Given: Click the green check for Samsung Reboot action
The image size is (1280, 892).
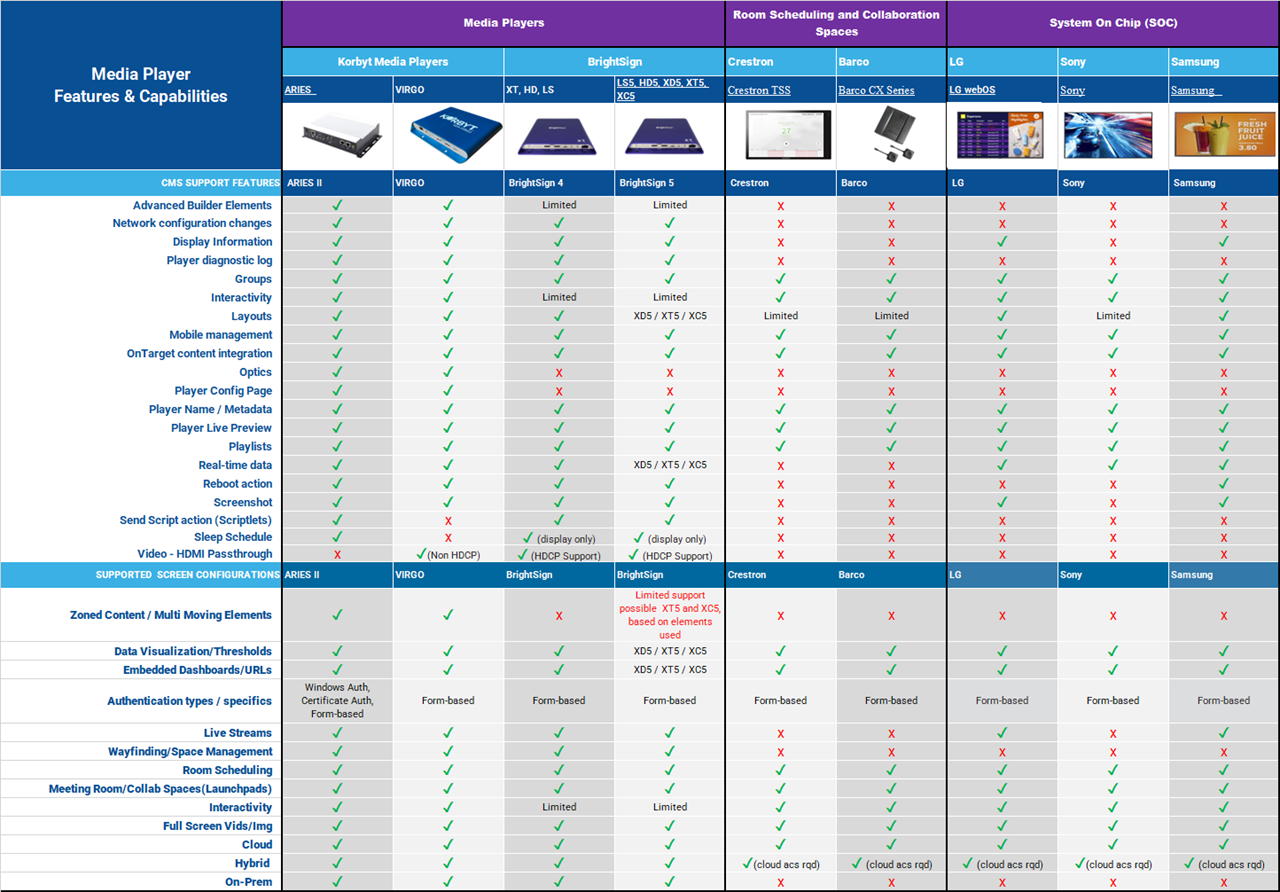Looking at the screenshot, I should tap(1224, 484).
